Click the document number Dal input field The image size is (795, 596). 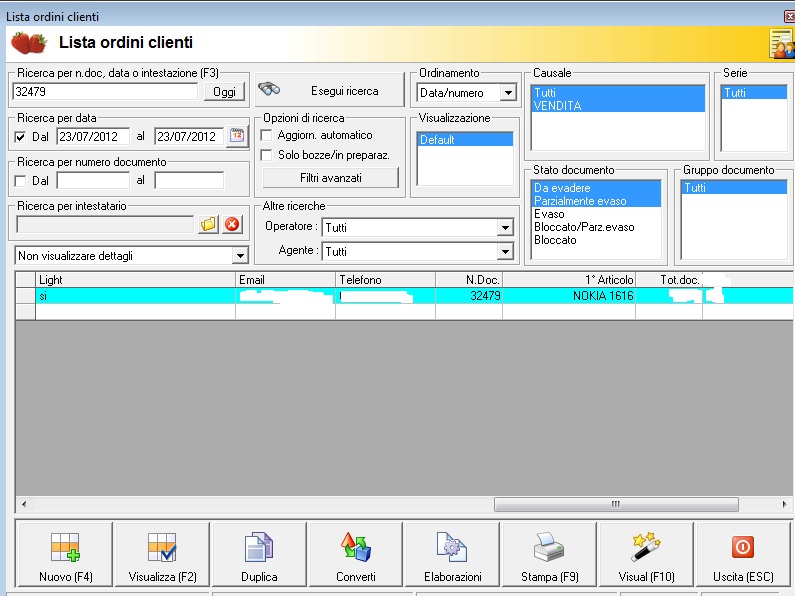[93, 180]
